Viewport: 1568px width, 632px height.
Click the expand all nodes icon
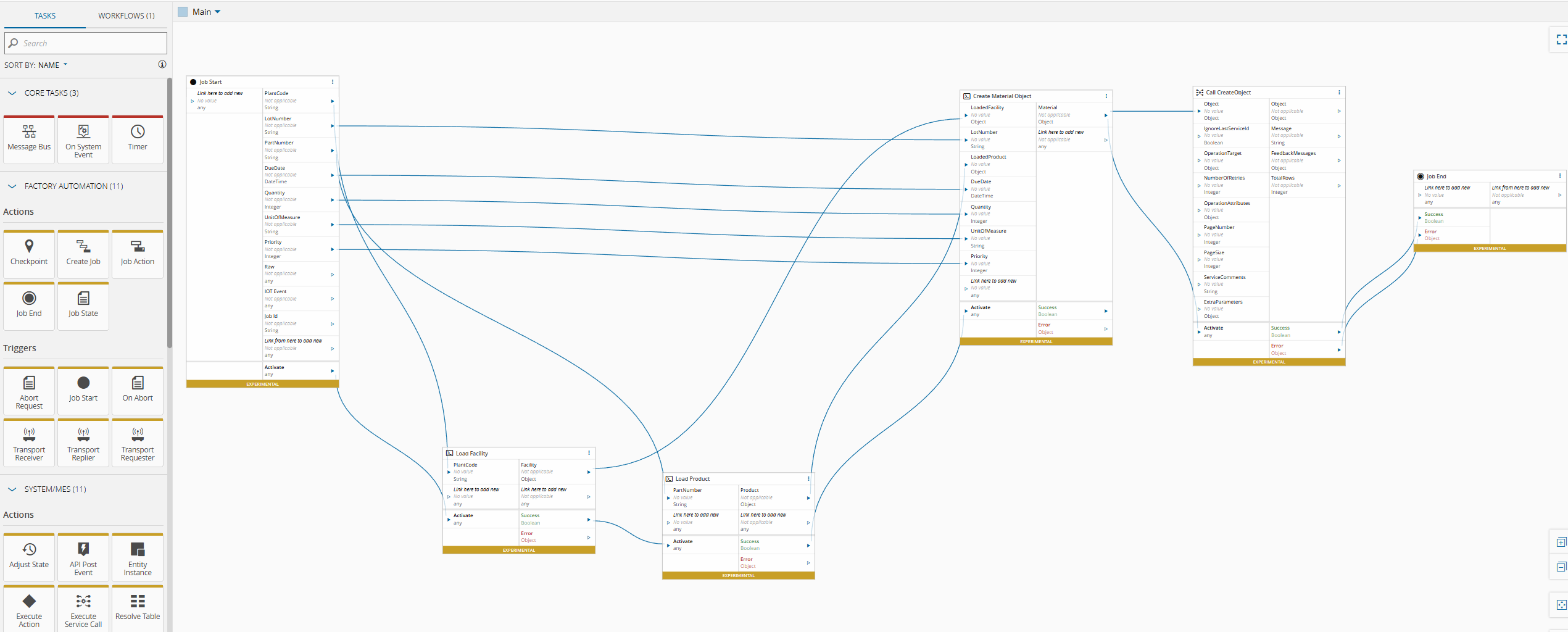(x=1561, y=543)
